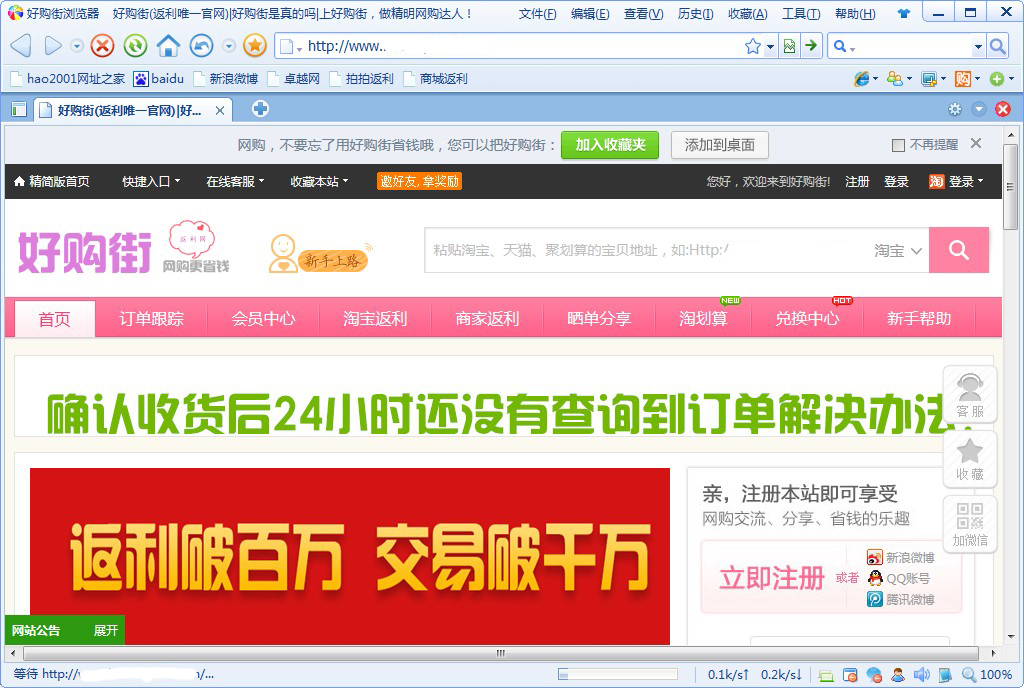Click the zoom magnifier in status bar

coord(969,675)
